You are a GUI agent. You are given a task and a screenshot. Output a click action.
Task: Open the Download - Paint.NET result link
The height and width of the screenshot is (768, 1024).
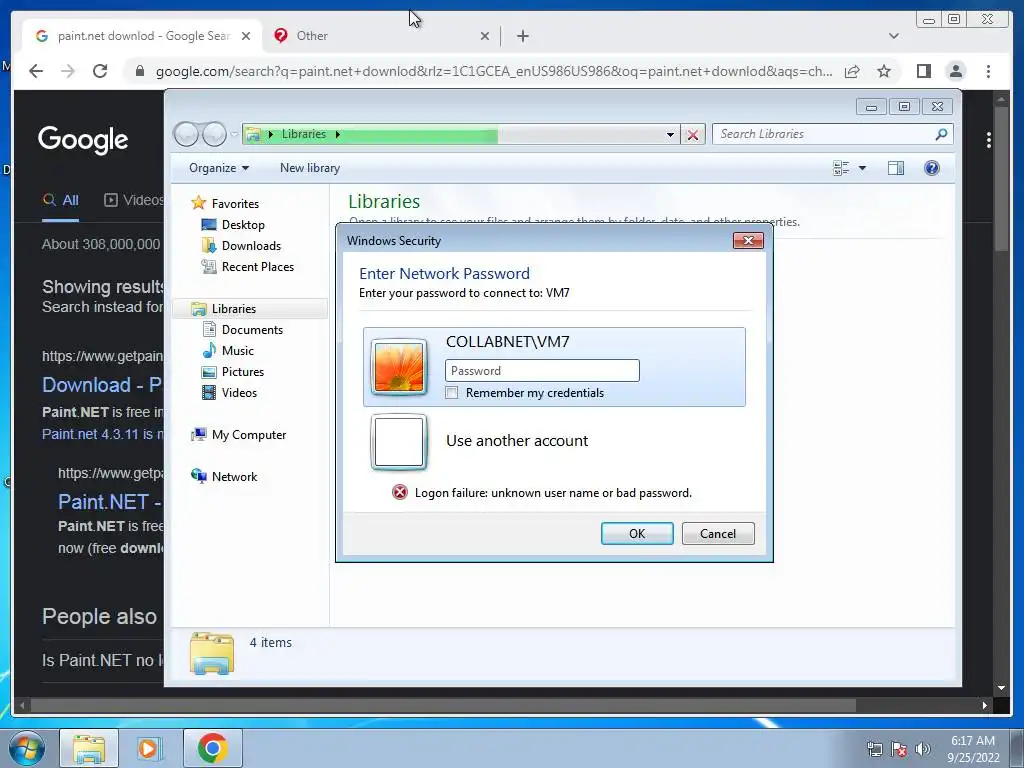[103, 385]
